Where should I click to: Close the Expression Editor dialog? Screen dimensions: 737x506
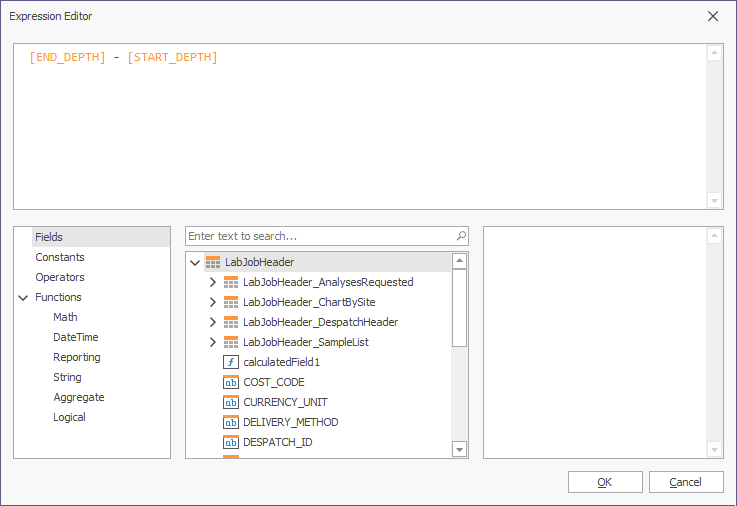pos(713,16)
